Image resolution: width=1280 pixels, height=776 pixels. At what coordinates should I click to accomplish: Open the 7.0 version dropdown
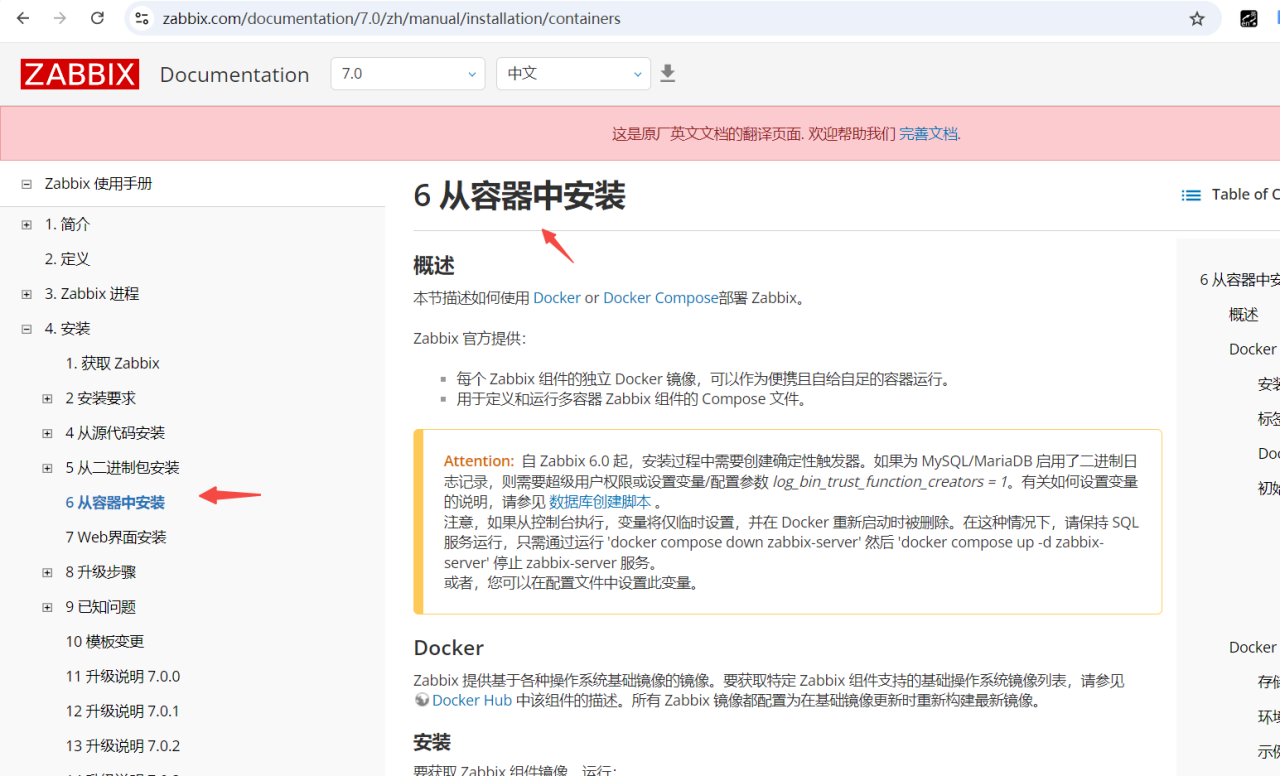pos(408,74)
